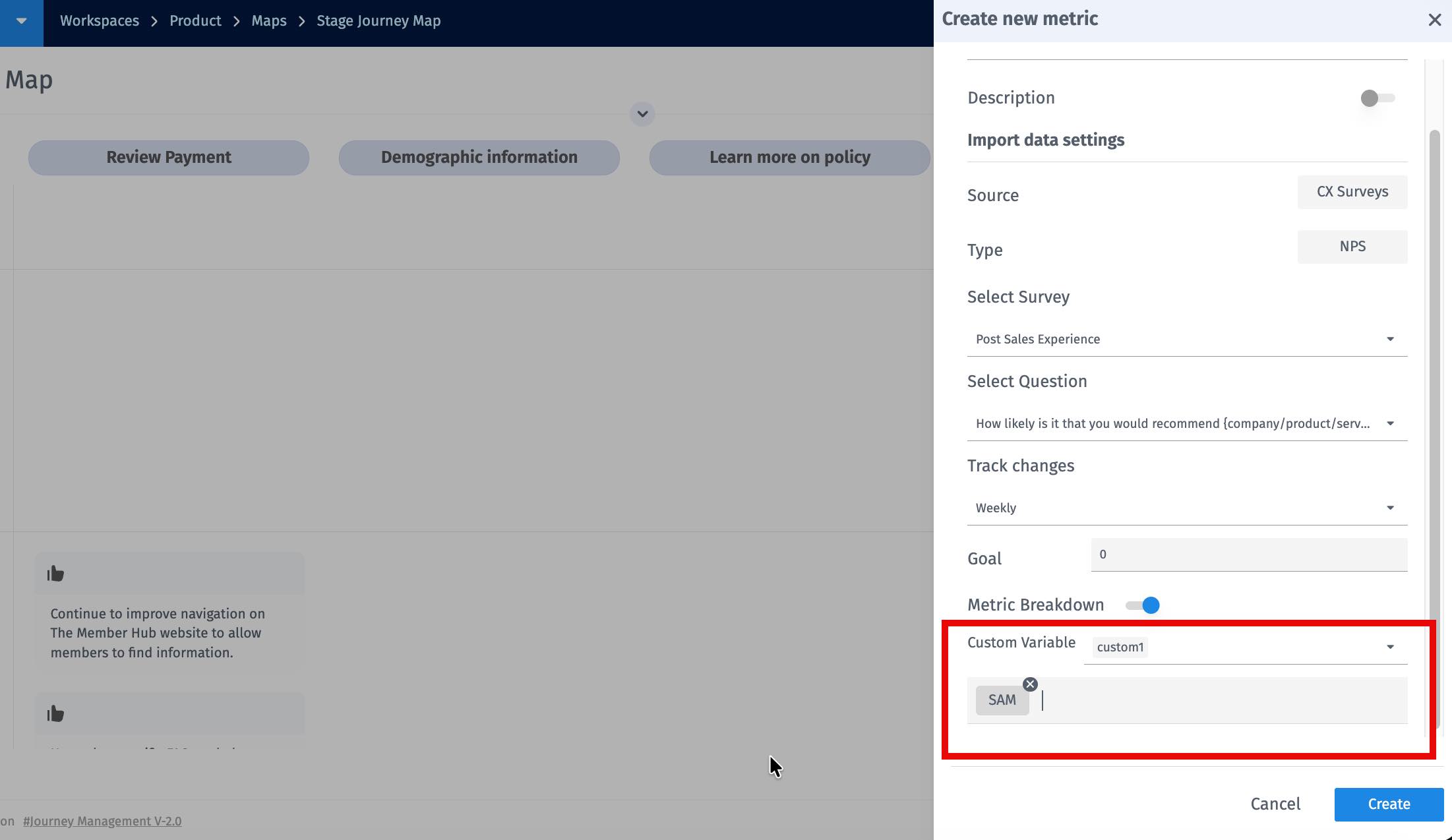Viewport: 1452px width, 840px height.
Task: Toggle the Description switch on
Action: pos(1376,98)
